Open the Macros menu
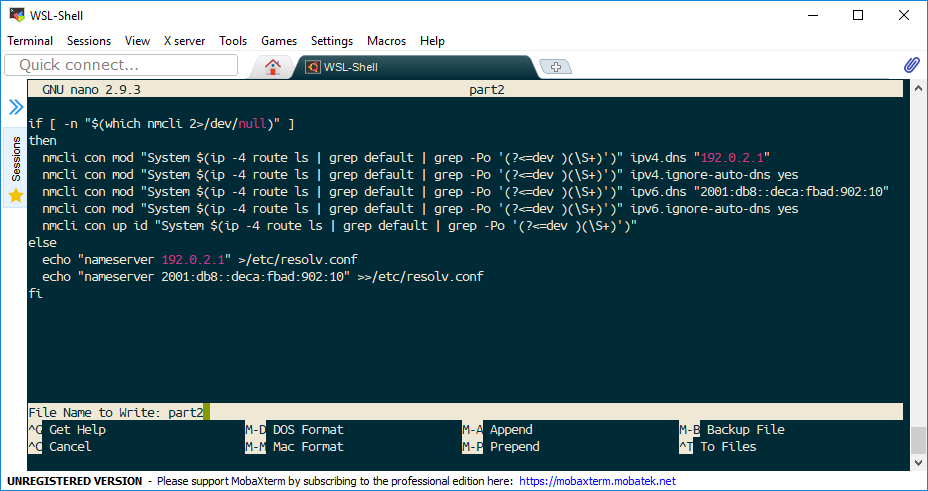 pos(386,41)
